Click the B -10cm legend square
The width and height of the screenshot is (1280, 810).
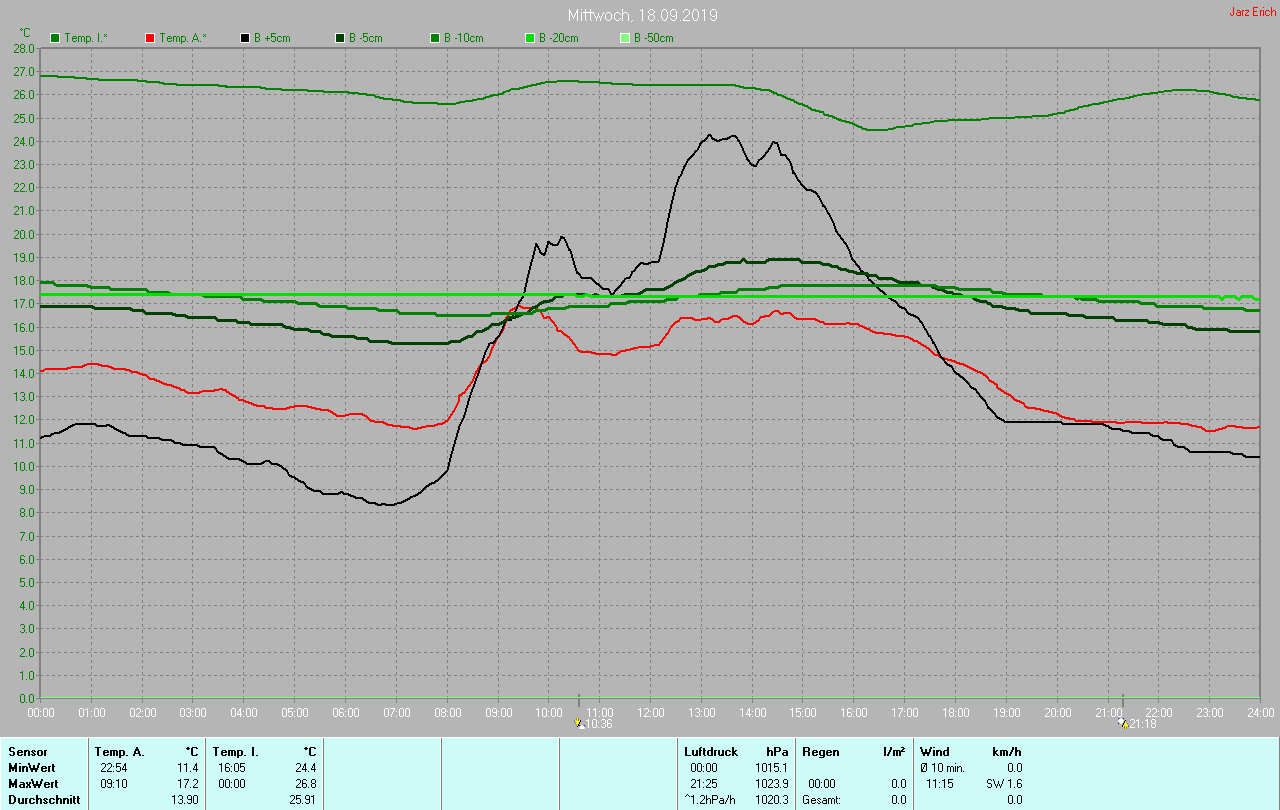pos(435,38)
